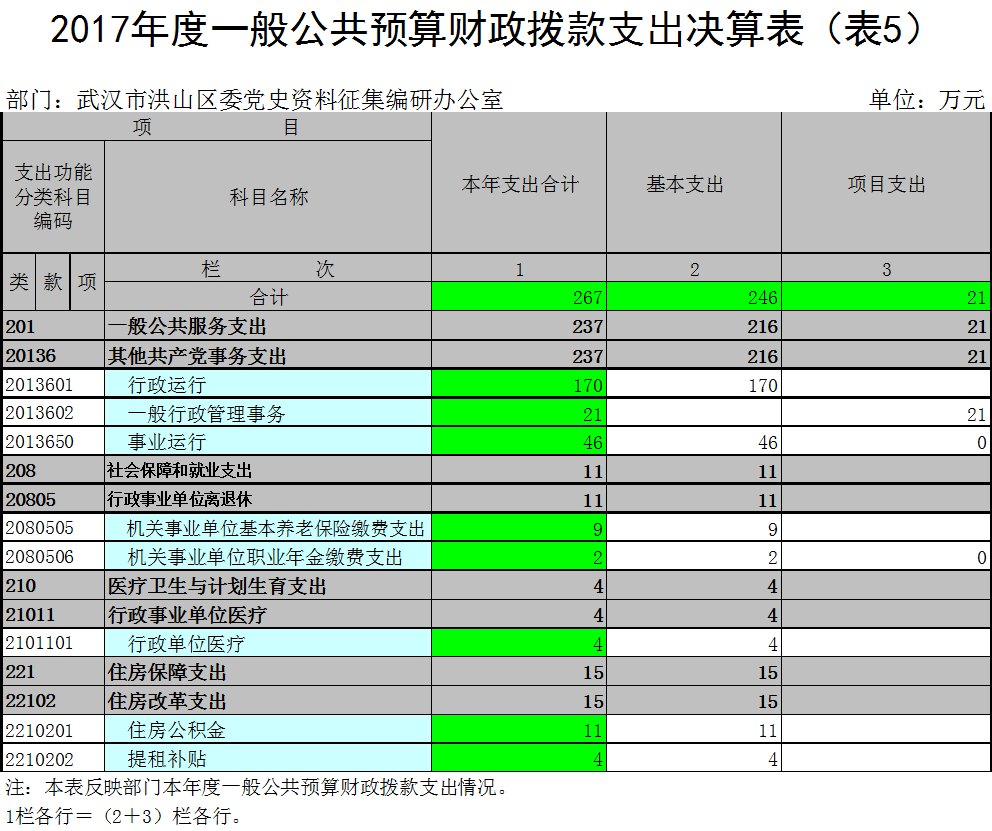
Task: Select the 基本支出 column header
Action: click(x=694, y=185)
